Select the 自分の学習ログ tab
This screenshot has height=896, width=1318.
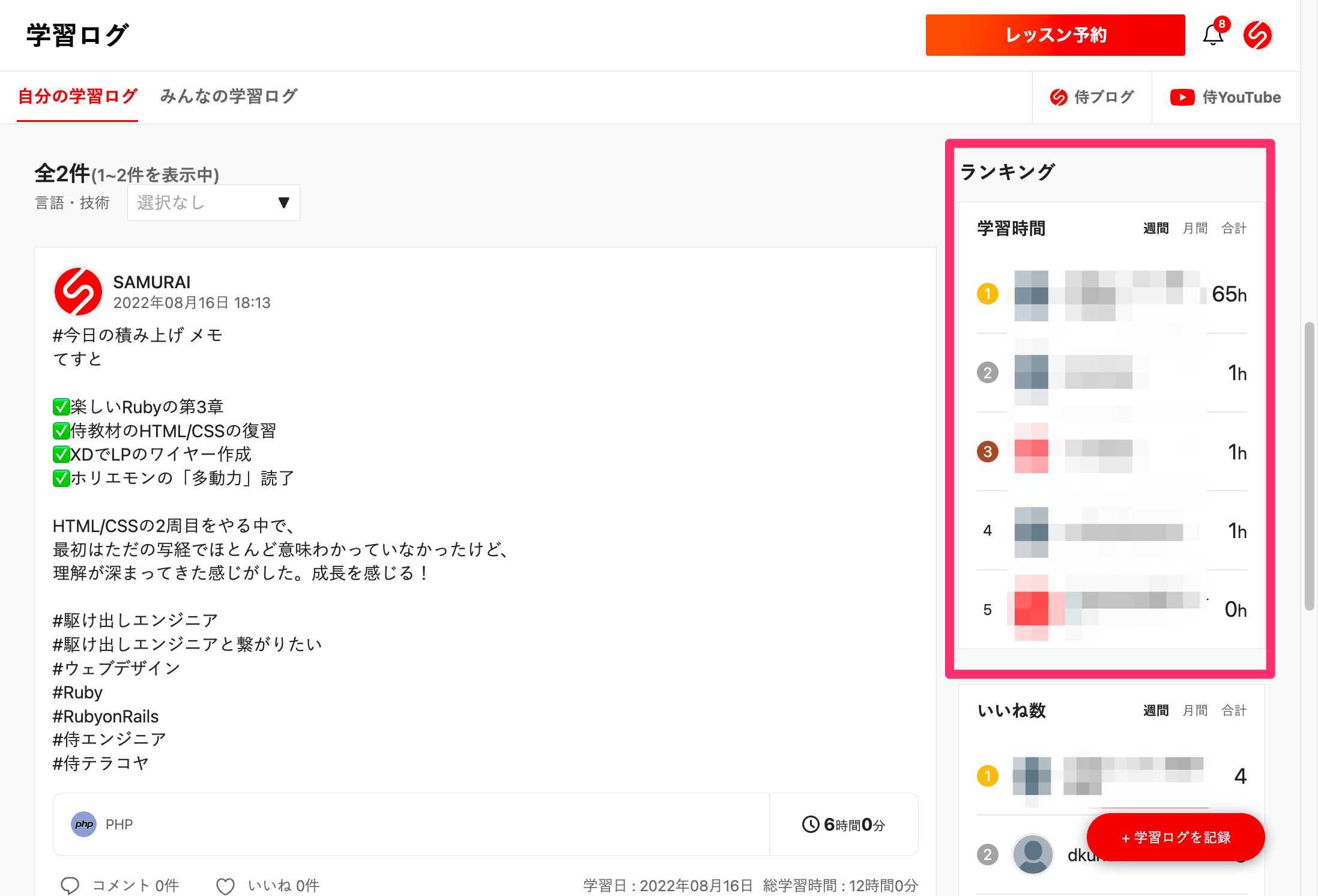[x=77, y=96]
